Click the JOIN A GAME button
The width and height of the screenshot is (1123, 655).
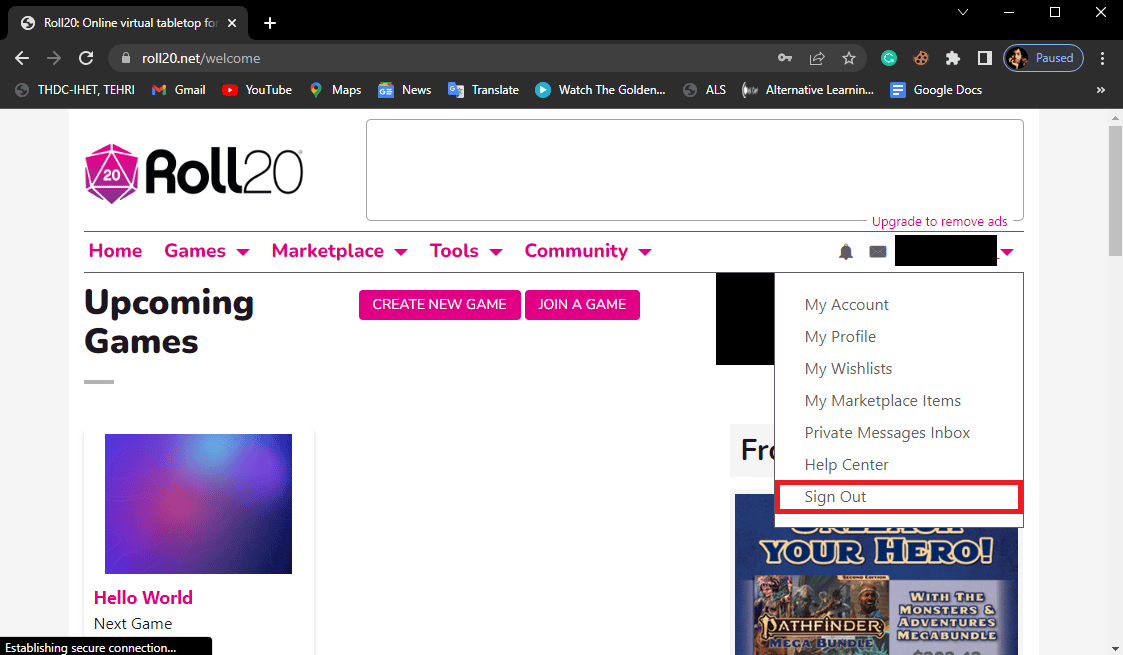click(582, 305)
